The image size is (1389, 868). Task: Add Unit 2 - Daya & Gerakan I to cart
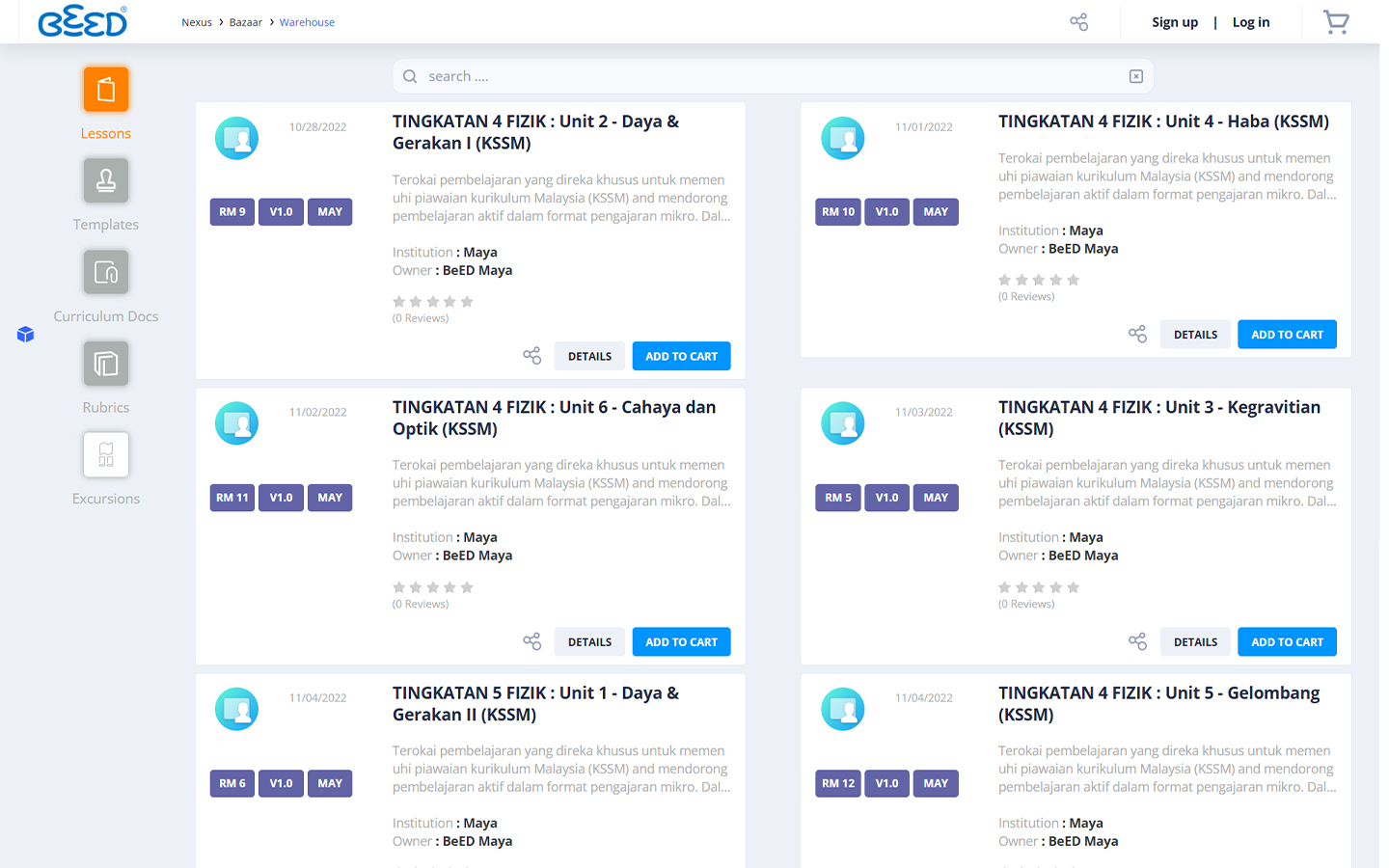[681, 356]
